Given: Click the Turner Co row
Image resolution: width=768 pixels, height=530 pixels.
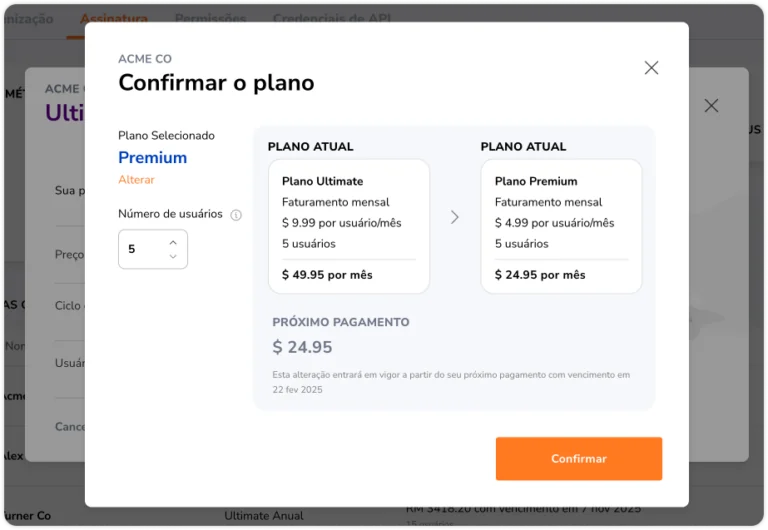Looking at the screenshot, I should point(384,516).
